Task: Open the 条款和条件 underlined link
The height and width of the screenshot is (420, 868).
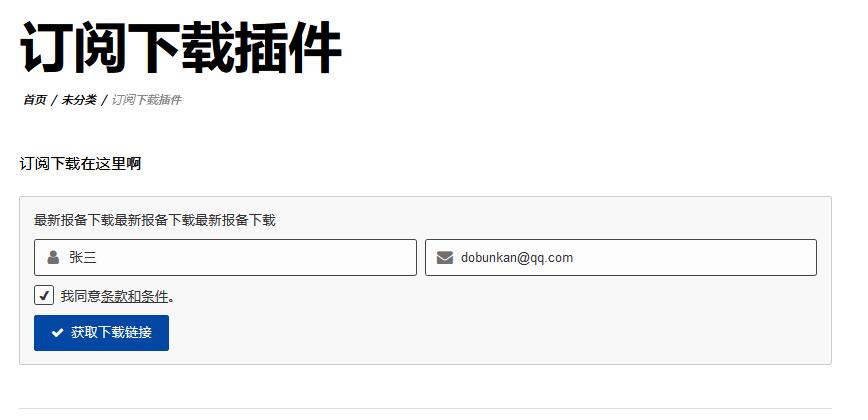Action: point(135,297)
